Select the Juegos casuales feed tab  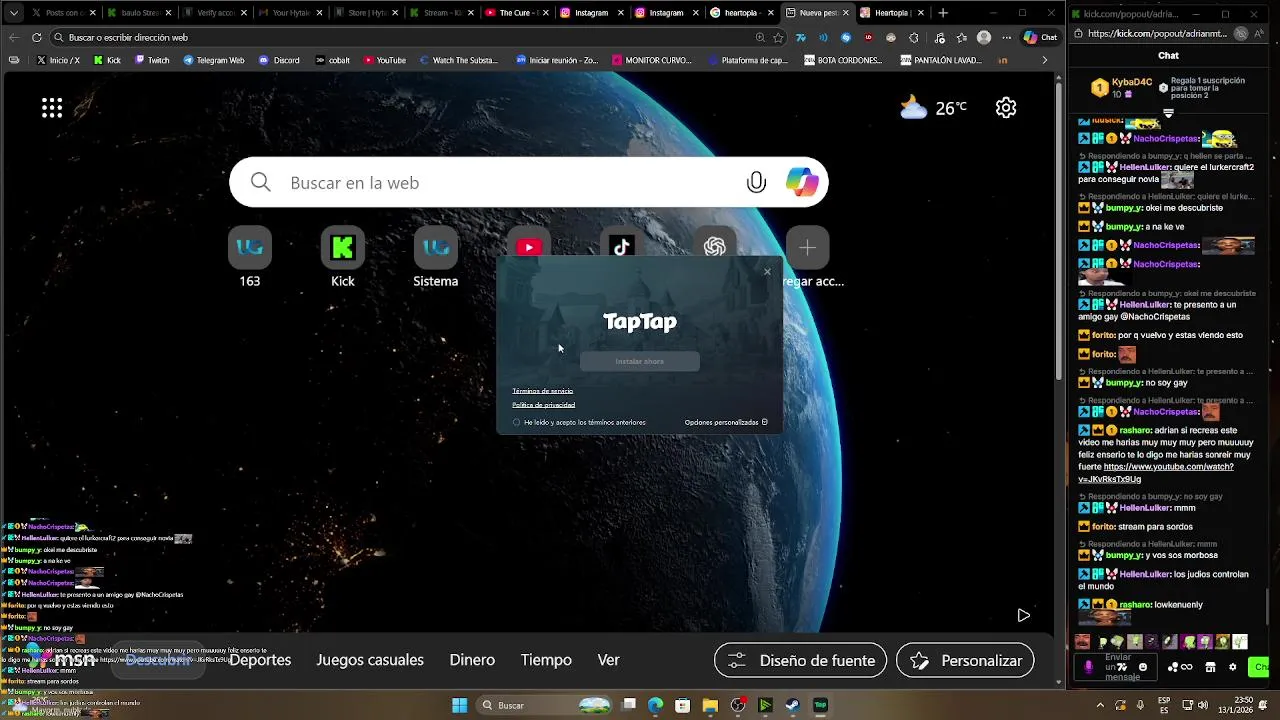coord(370,660)
